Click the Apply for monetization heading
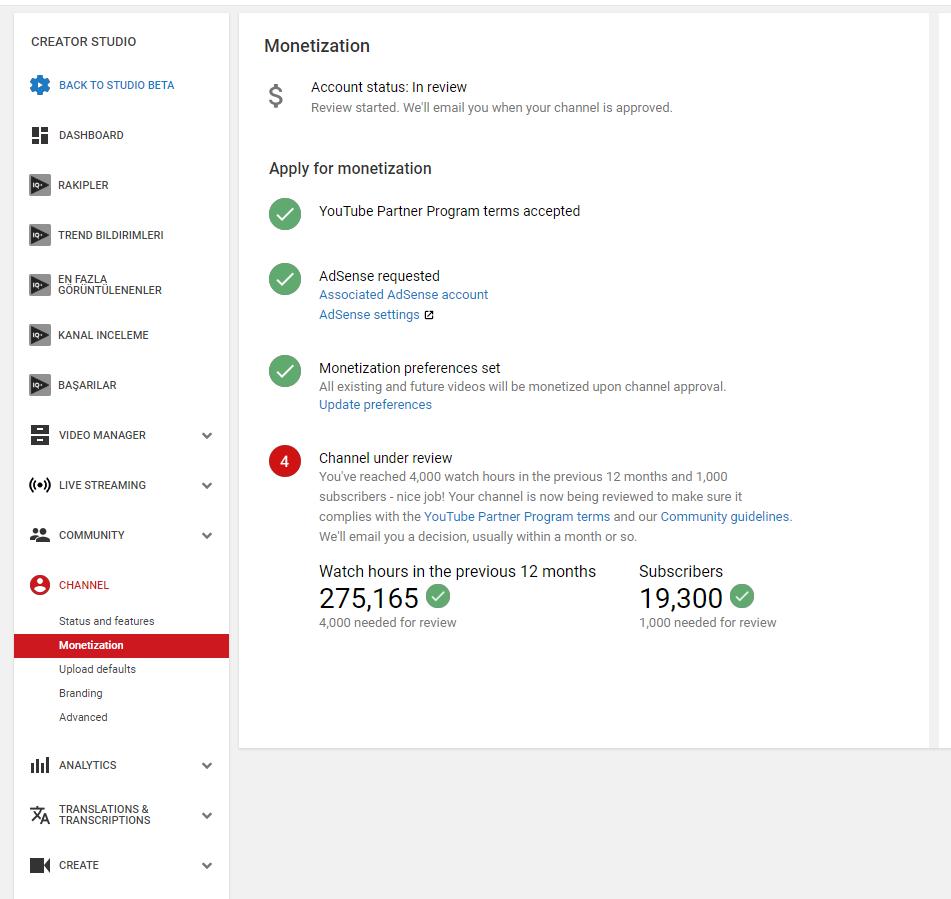Screen dimensions: 951x899 (x=351, y=169)
